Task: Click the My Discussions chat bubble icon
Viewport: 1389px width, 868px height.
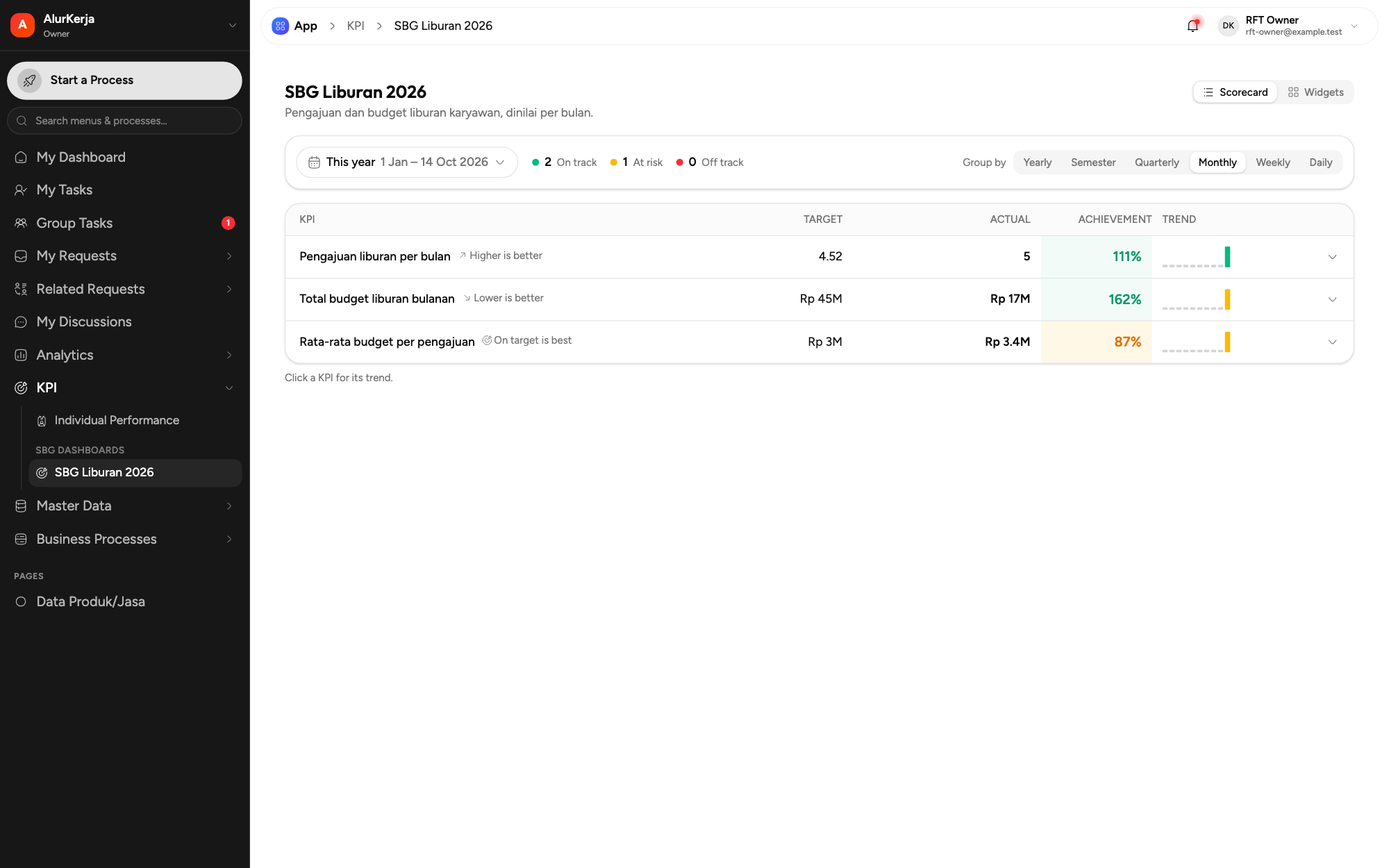Action: [x=21, y=322]
